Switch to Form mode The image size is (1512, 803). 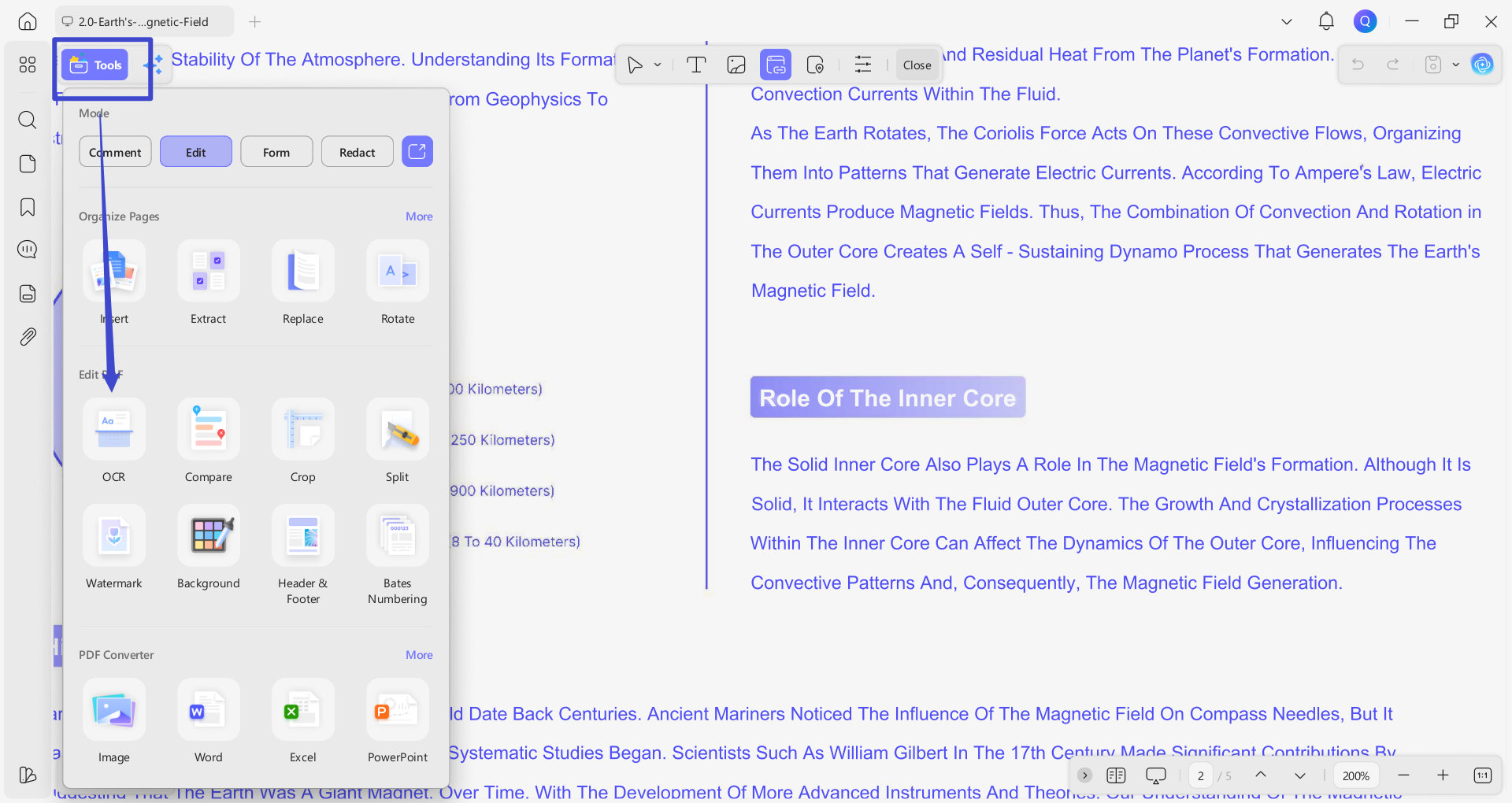pos(276,152)
